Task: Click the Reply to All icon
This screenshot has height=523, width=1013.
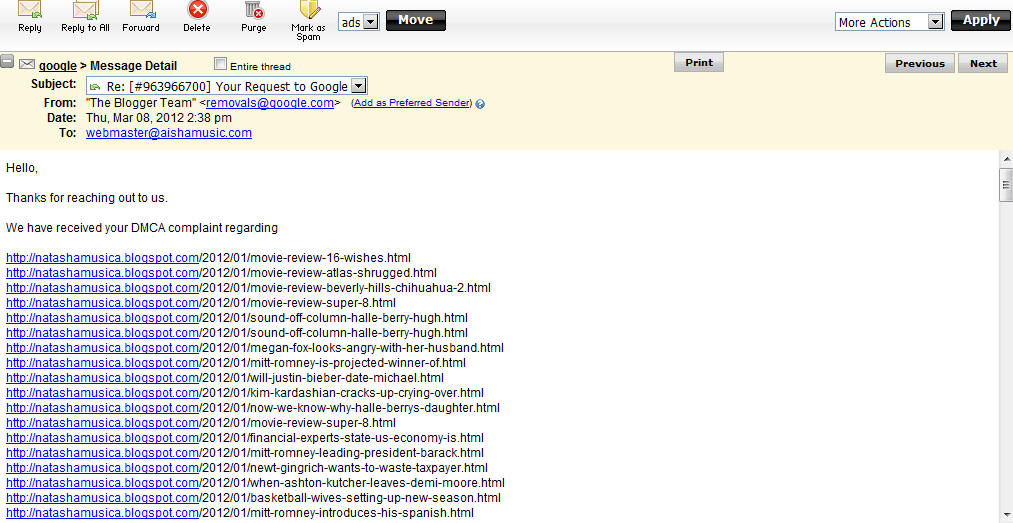Action: (85, 10)
